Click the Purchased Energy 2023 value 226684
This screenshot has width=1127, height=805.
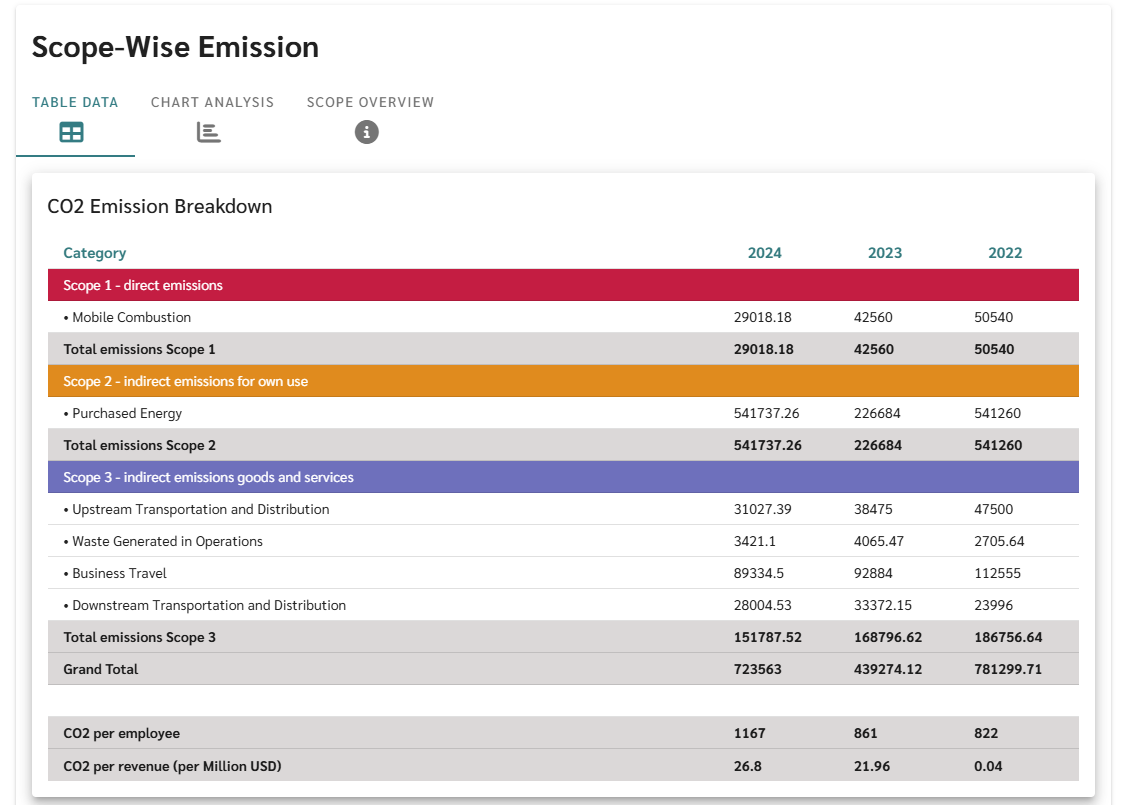pos(877,413)
